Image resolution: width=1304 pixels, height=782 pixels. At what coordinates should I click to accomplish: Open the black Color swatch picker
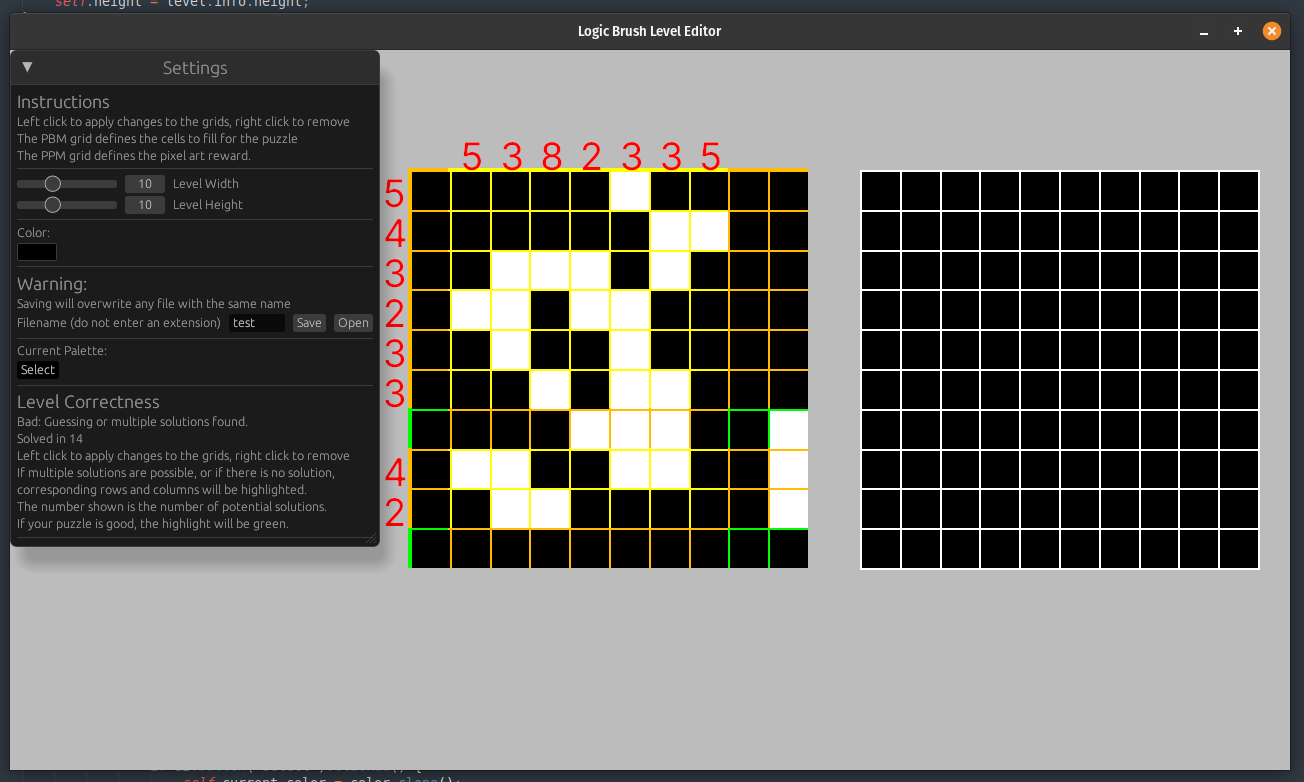pos(37,252)
